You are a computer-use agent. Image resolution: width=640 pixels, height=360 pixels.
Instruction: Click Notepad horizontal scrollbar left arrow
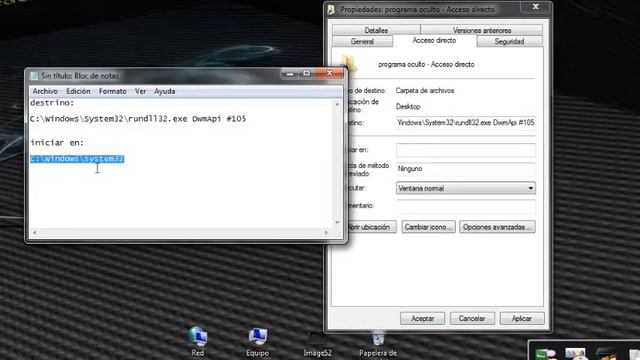[34, 232]
